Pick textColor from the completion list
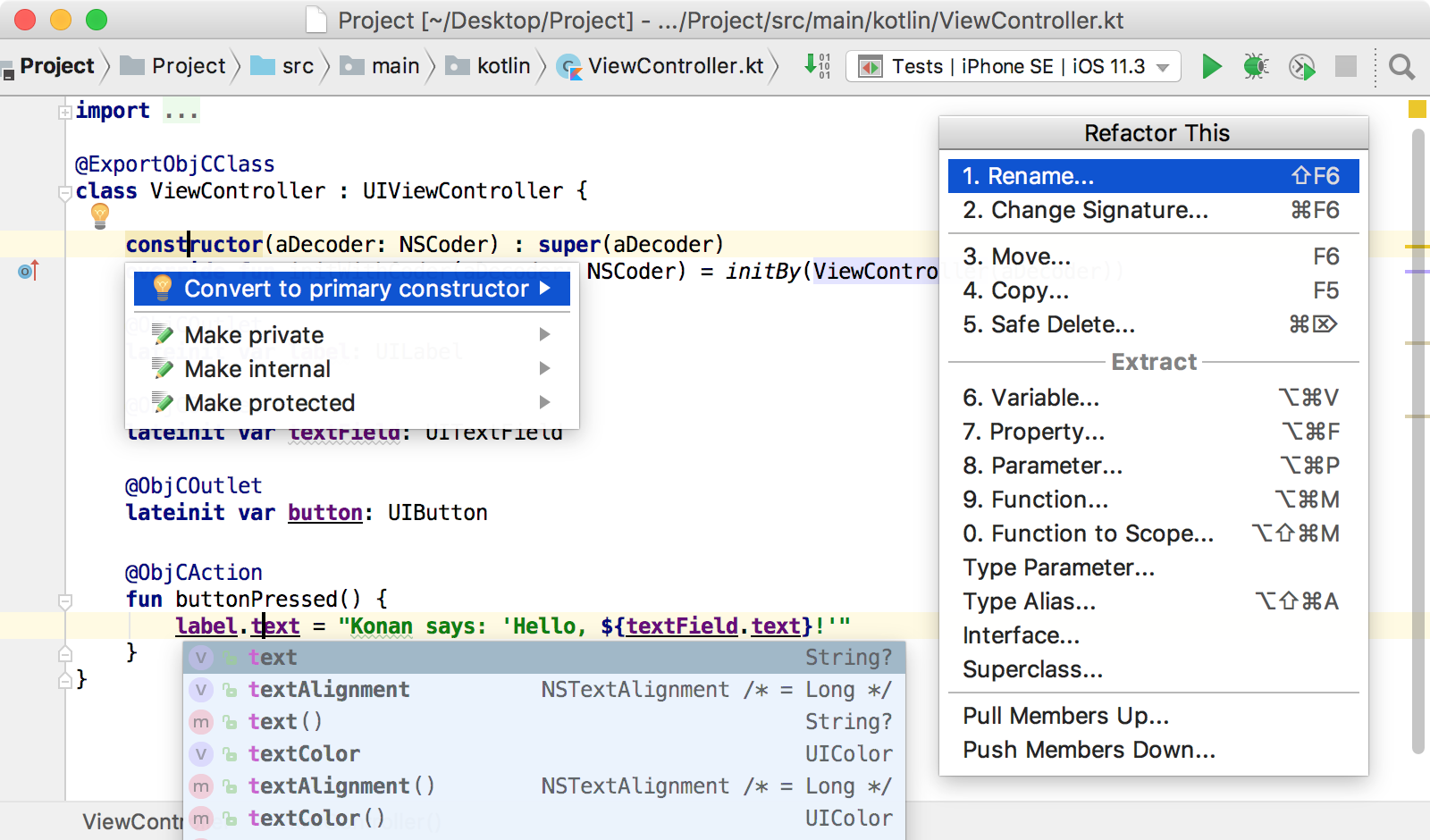Viewport: 1430px width, 840px height. click(544, 753)
